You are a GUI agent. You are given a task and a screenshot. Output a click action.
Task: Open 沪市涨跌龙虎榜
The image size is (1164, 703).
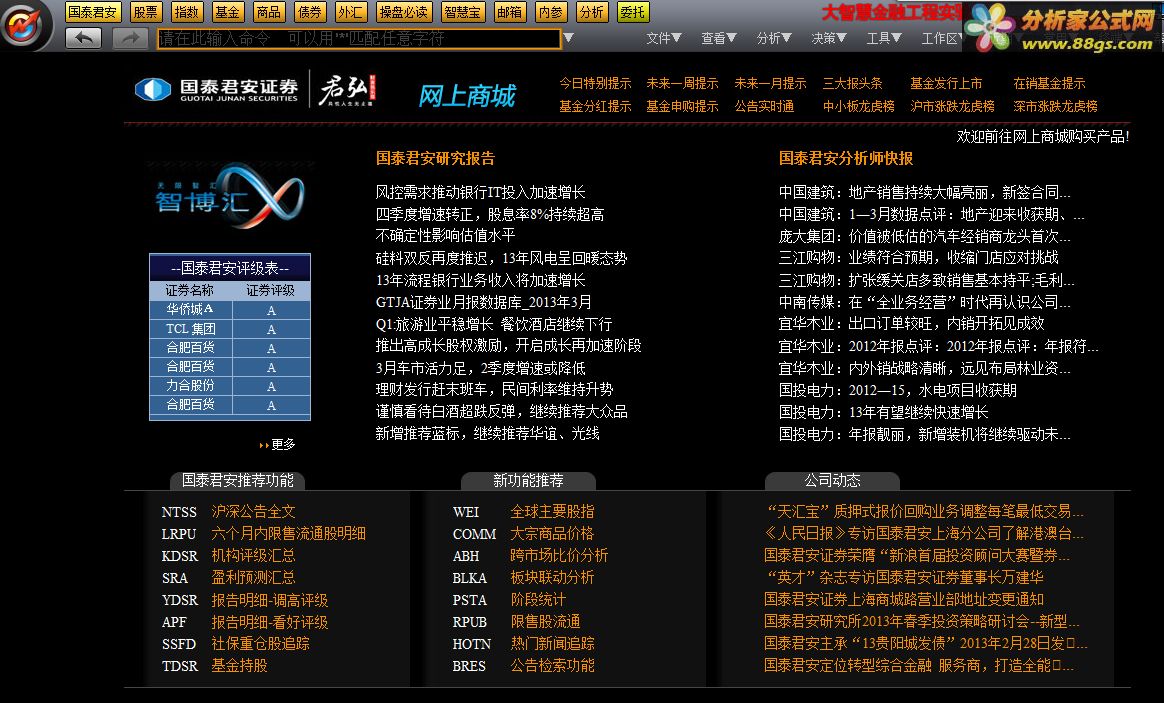952,106
